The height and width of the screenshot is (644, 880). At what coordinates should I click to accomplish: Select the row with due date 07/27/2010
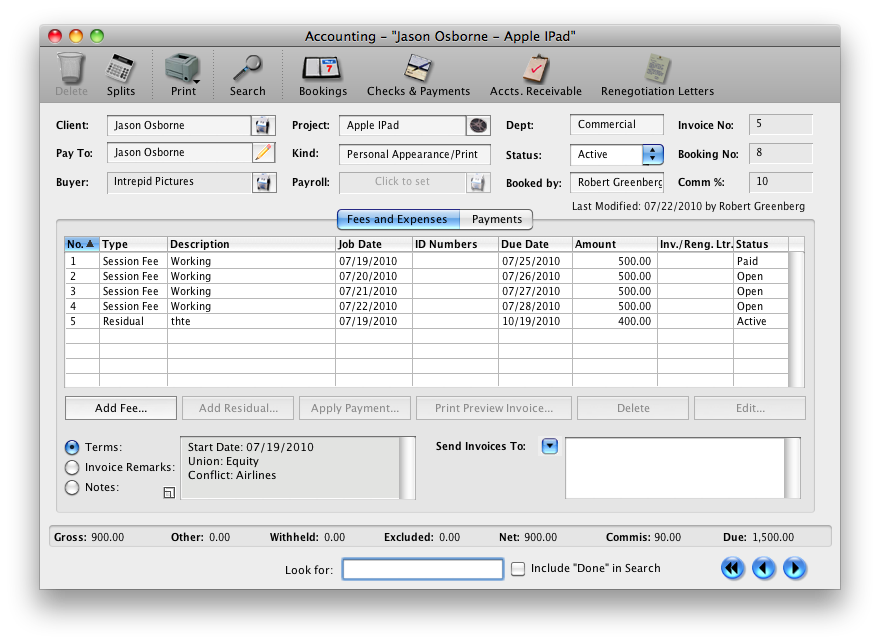[427, 291]
